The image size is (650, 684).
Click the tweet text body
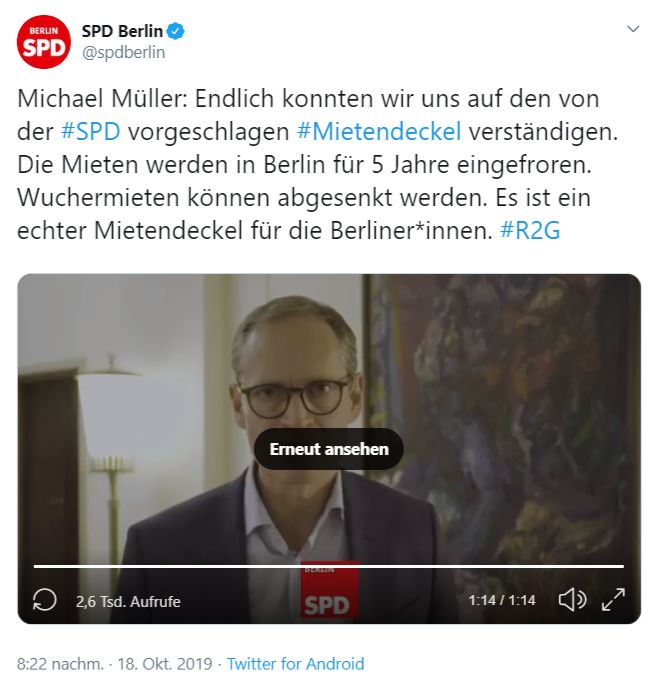click(318, 164)
